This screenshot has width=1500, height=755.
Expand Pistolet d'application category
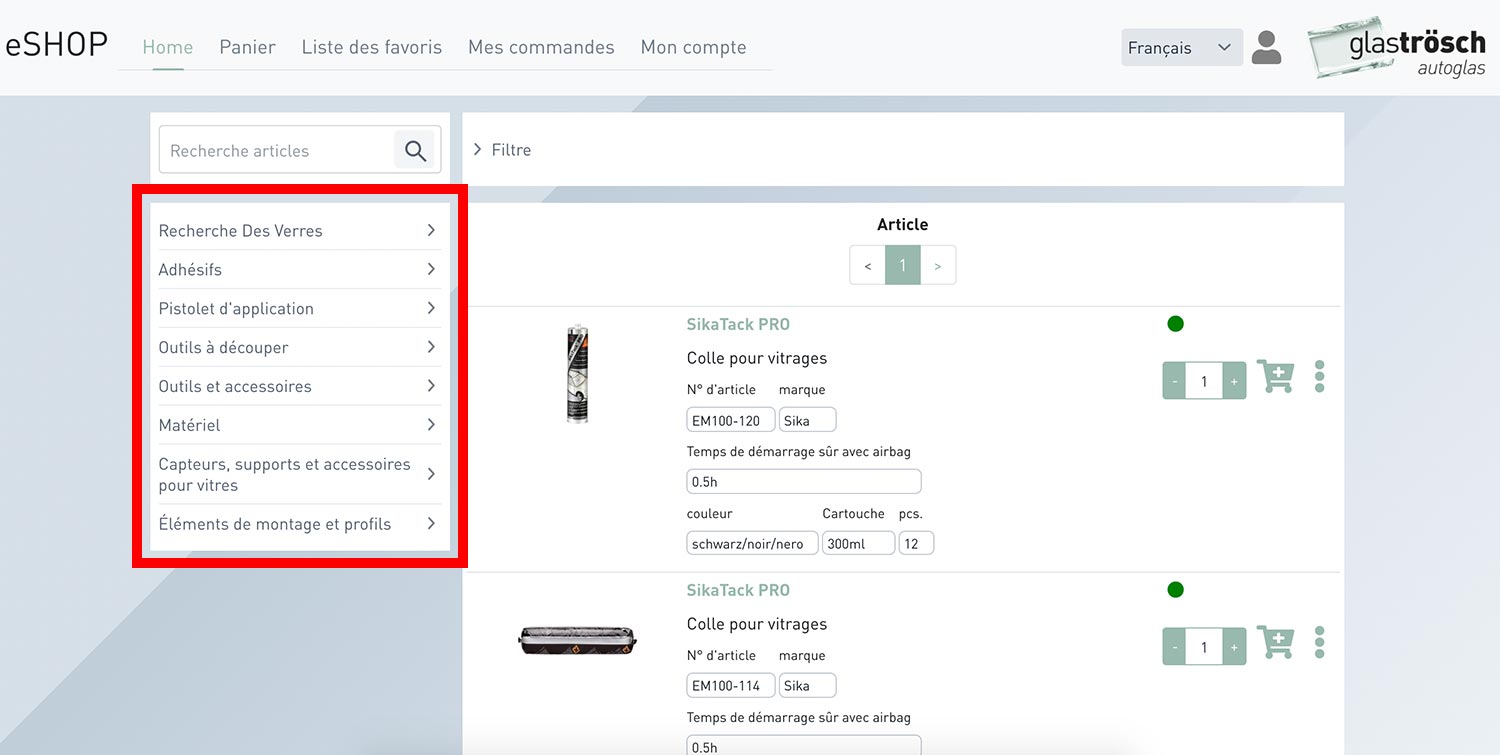click(x=298, y=308)
